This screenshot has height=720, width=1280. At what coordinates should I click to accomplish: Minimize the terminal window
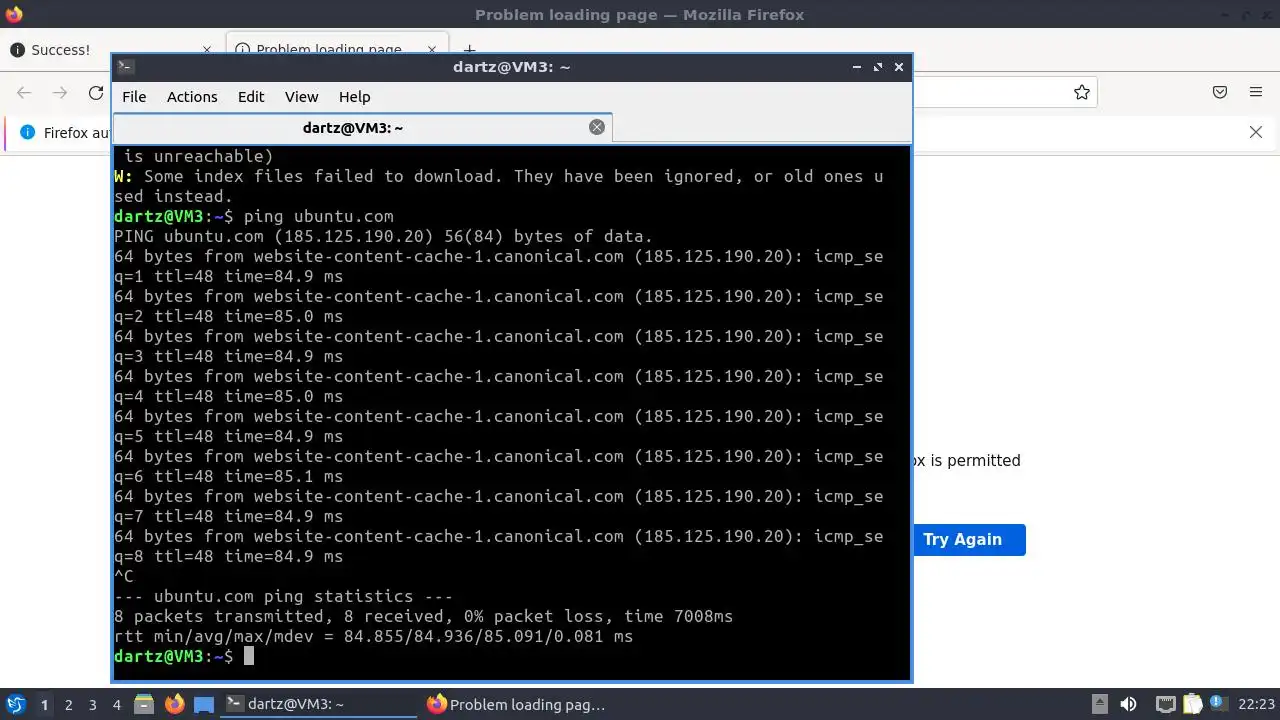pyautogui.click(x=857, y=67)
